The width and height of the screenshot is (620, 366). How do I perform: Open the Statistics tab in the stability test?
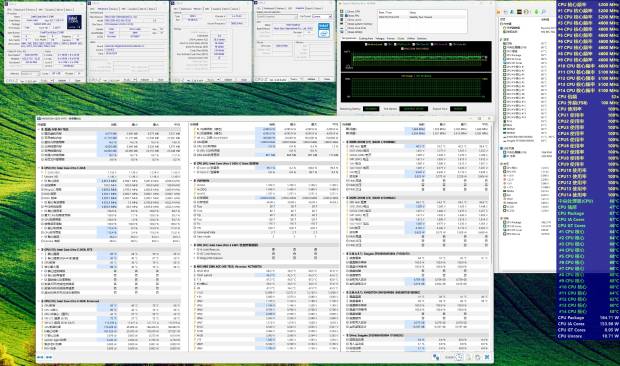[x=422, y=38]
